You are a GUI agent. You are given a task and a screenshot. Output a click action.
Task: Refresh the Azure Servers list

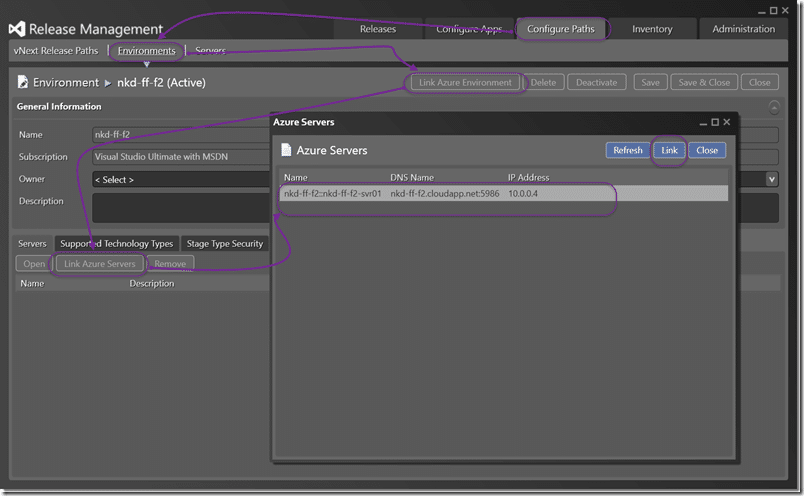point(628,150)
